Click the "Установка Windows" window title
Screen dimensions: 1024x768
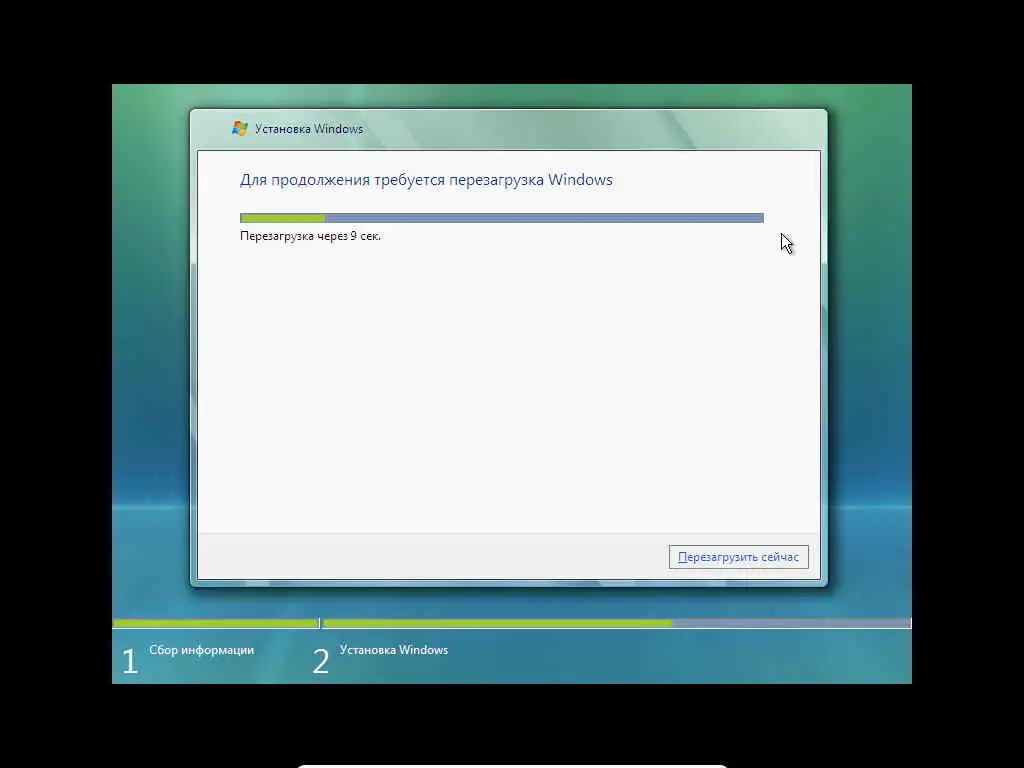click(309, 129)
